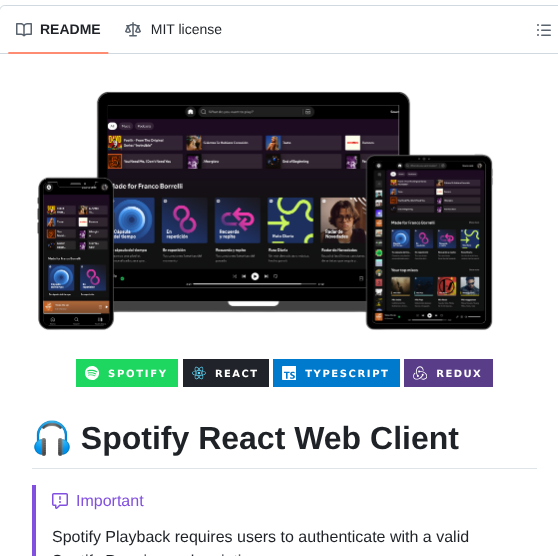The width and height of the screenshot is (558, 556).
Task: Click the Spotify logo in the badge
Action: tap(92, 373)
